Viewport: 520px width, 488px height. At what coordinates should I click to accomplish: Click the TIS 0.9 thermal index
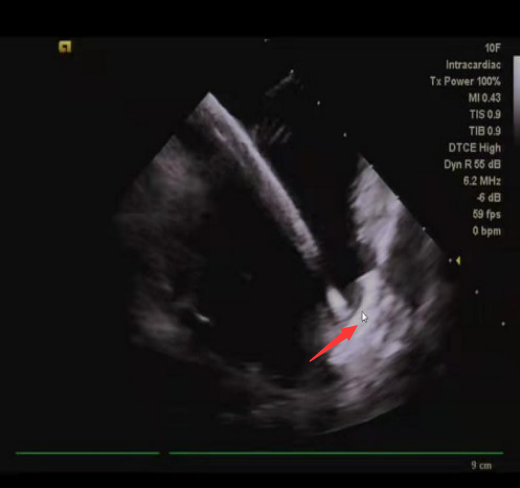pyautogui.click(x=485, y=115)
